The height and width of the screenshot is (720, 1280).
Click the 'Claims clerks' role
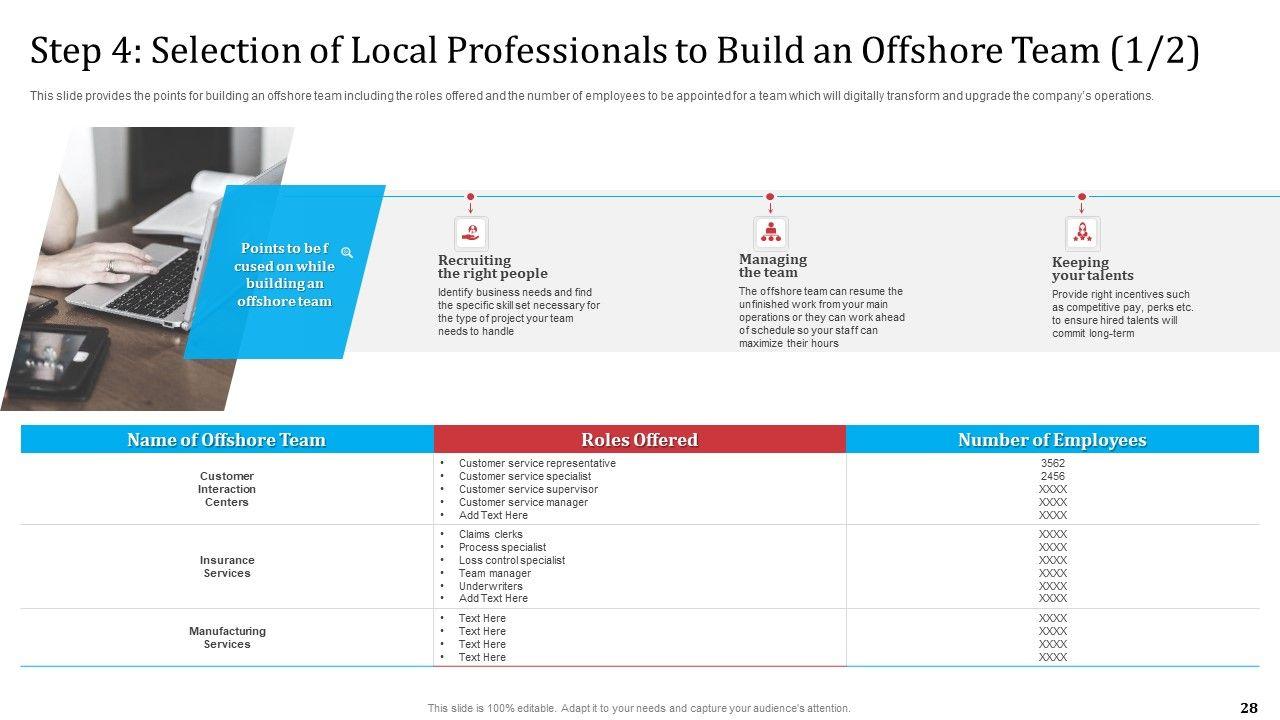tap(491, 535)
